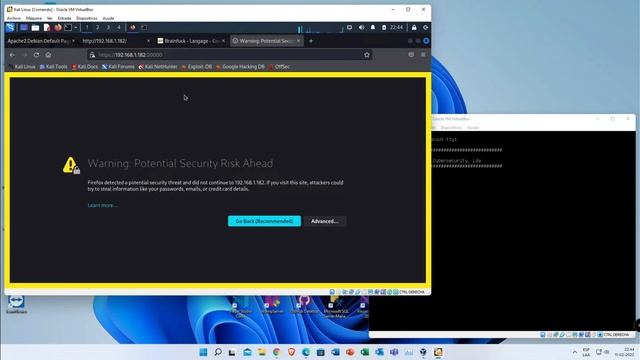The height and width of the screenshot is (360, 640).
Task: Open the Google Hacking DB bookmark
Action: 240,67
